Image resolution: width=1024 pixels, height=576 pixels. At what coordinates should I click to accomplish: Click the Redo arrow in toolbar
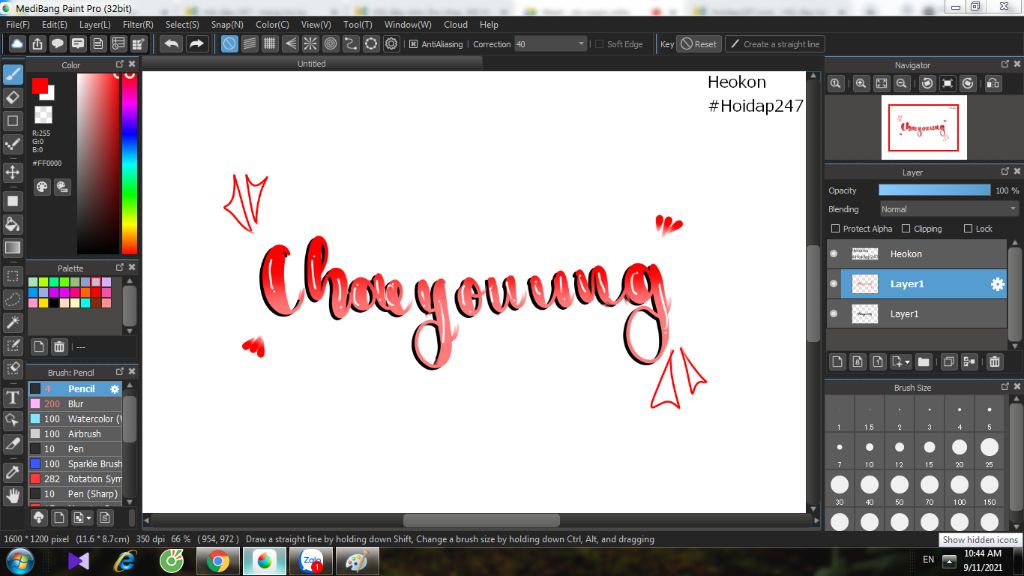tap(196, 44)
